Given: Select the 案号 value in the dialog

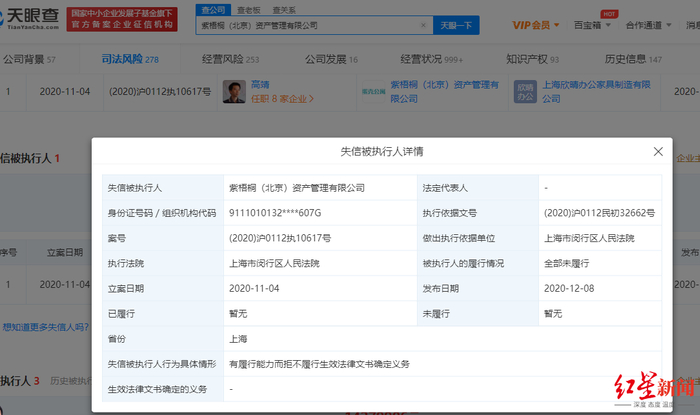Looking at the screenshot, I should tap(280, 238).
